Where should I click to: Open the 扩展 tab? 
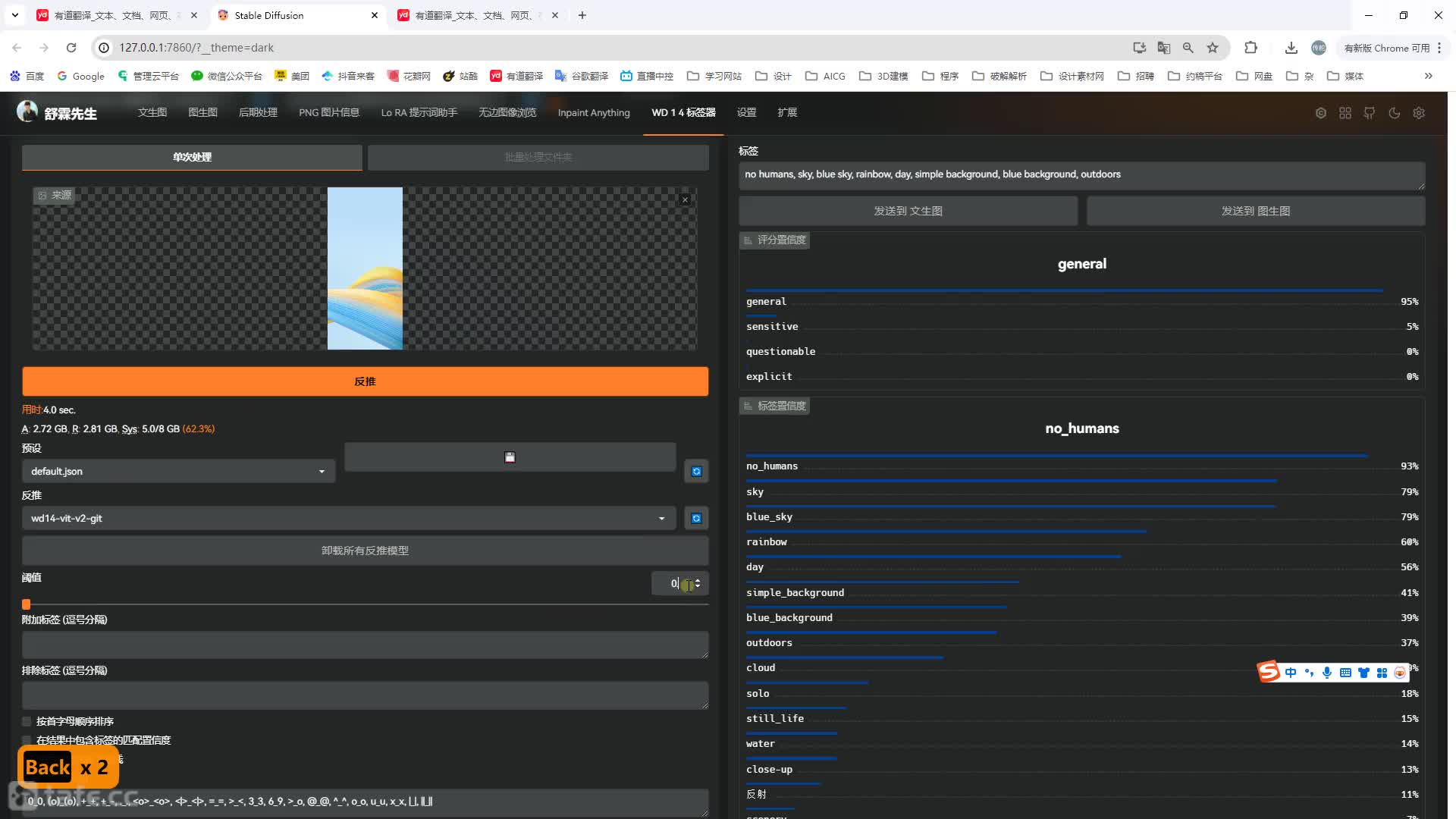pos(787,112)
